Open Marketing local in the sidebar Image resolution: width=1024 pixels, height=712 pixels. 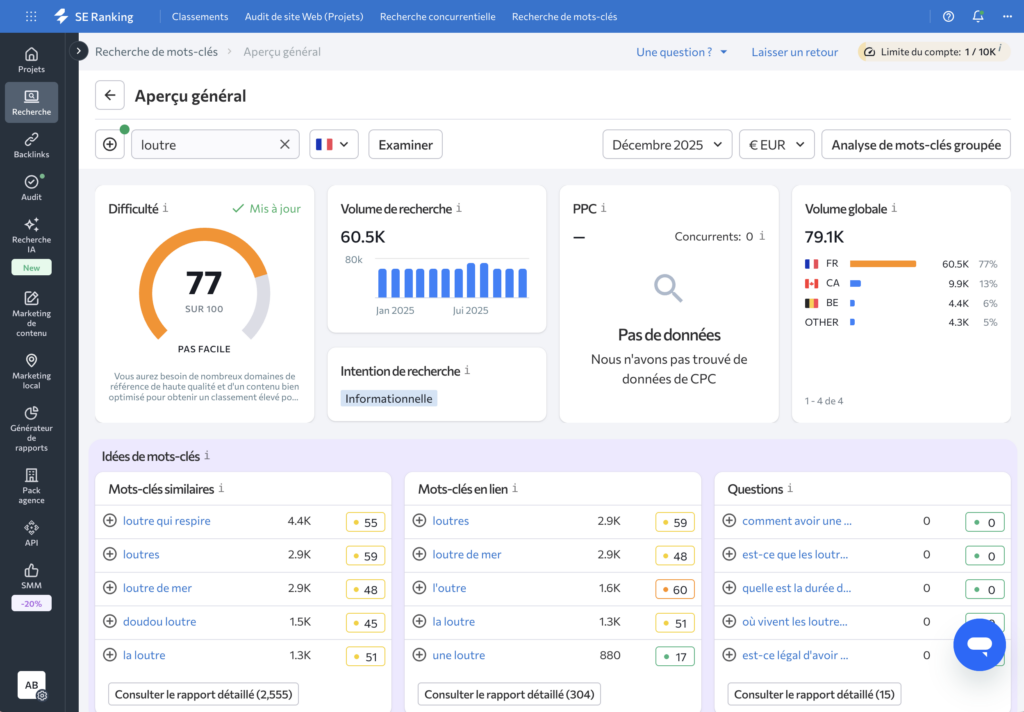pos(31,371)
